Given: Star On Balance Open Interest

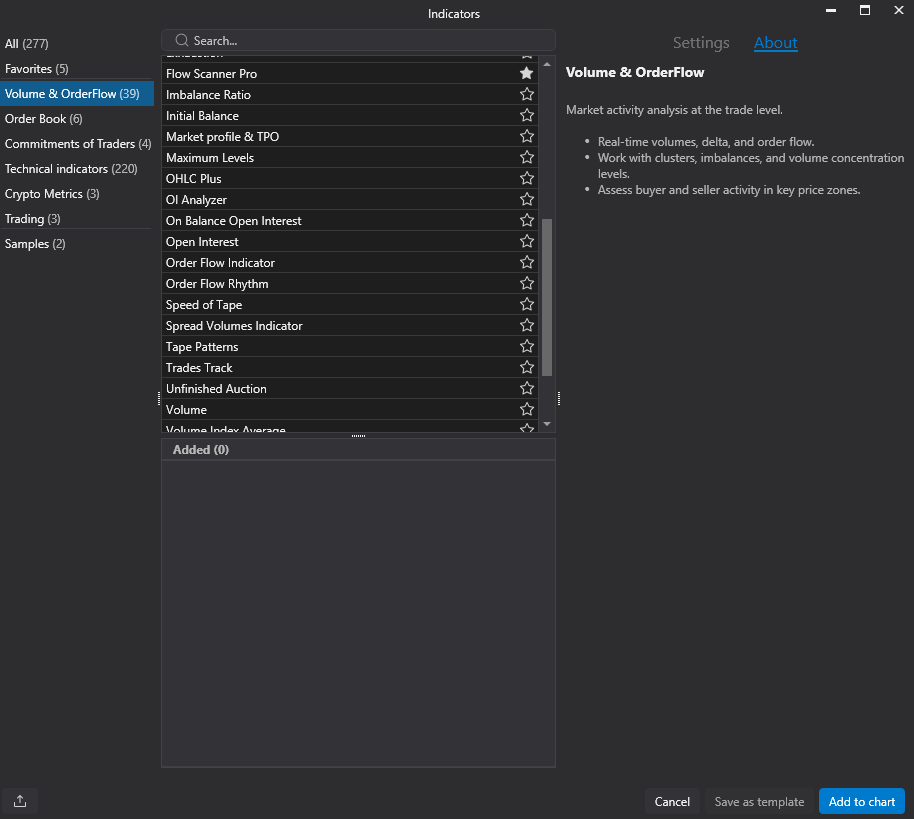Looking at the screenshot, I should [526, 220].
